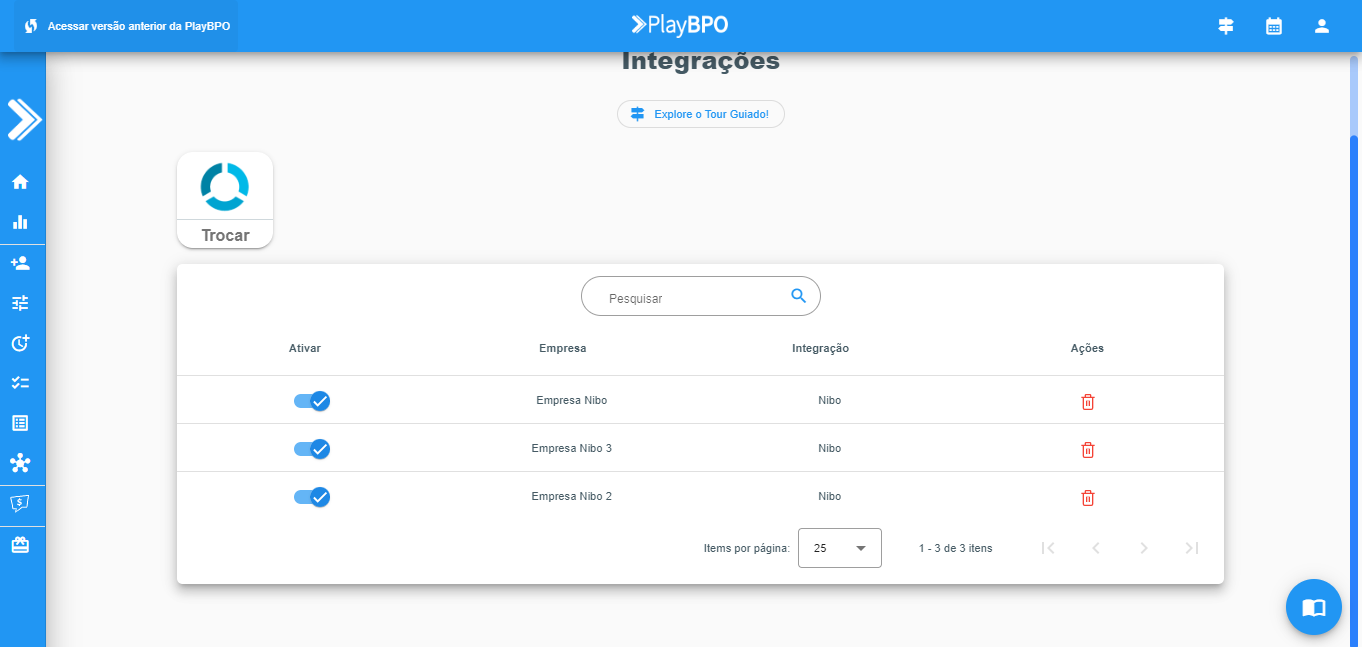Image resolution: width=1362 pixels, height=647 pixels.
Task: Click the Empresa column header
Action: (563, 348)
